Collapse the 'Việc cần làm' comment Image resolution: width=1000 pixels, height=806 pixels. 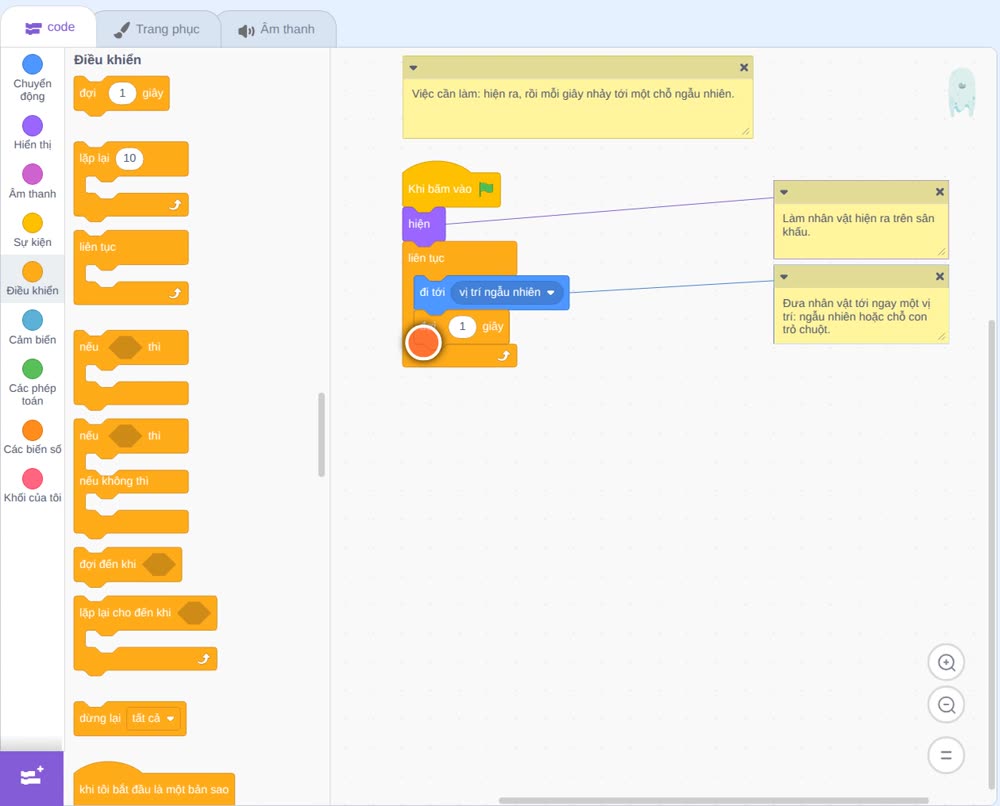coord(413,68)
